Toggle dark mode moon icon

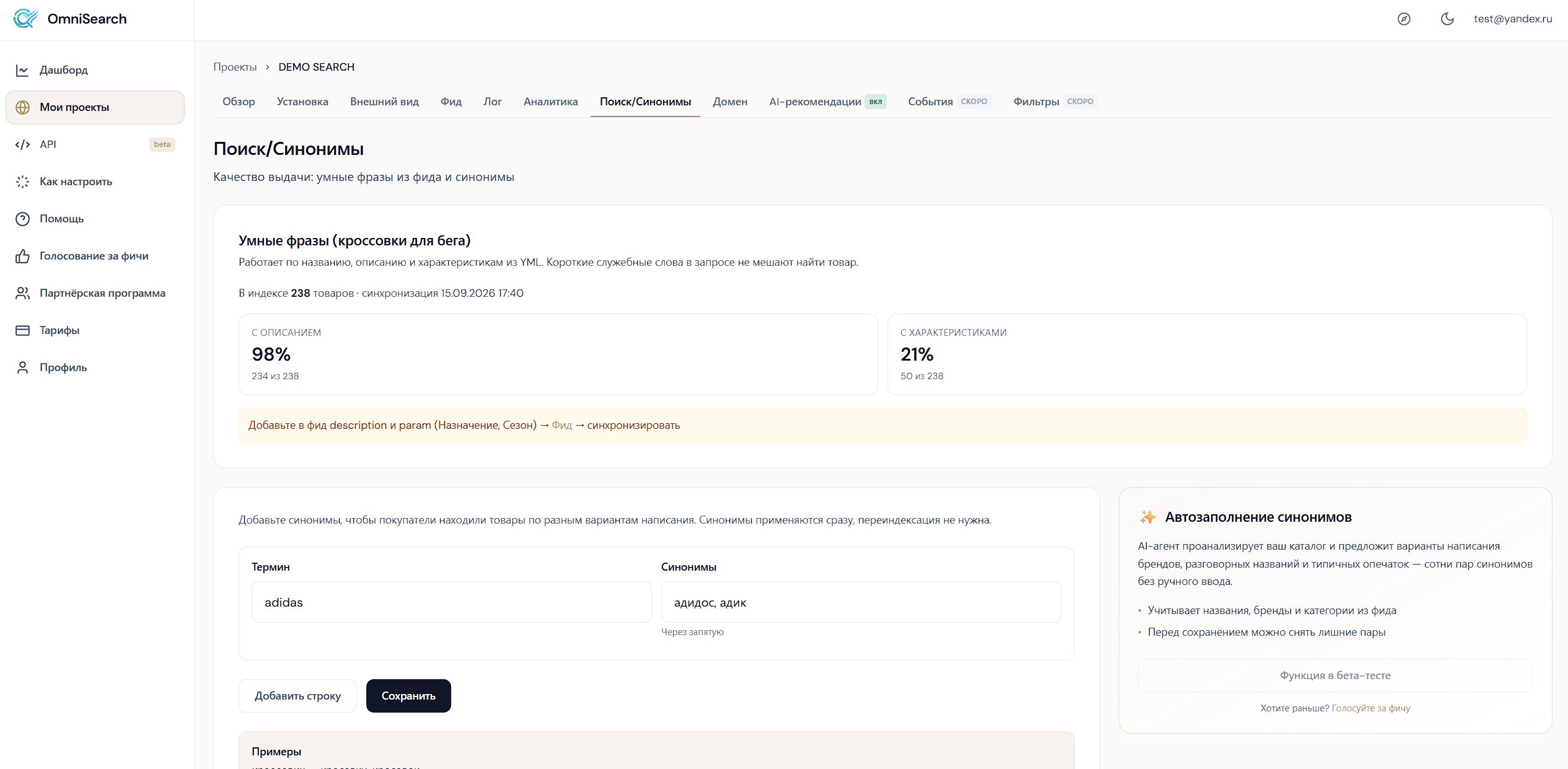pos(1447,19)
